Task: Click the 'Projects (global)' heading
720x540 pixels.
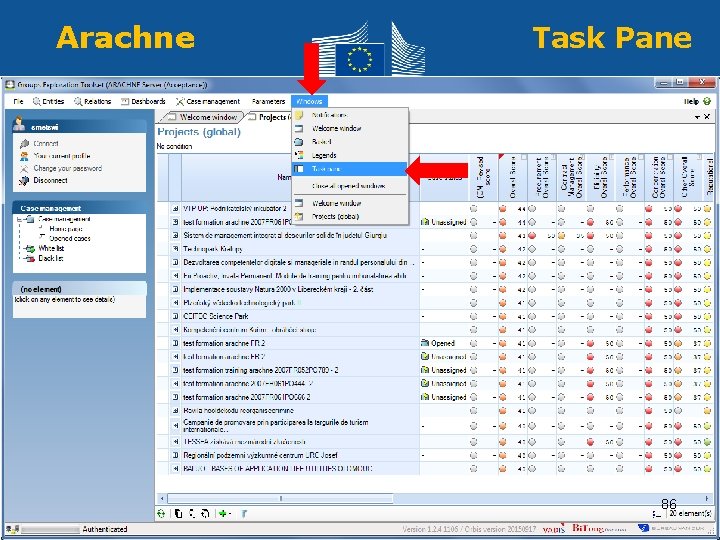Action: point(199,132)
